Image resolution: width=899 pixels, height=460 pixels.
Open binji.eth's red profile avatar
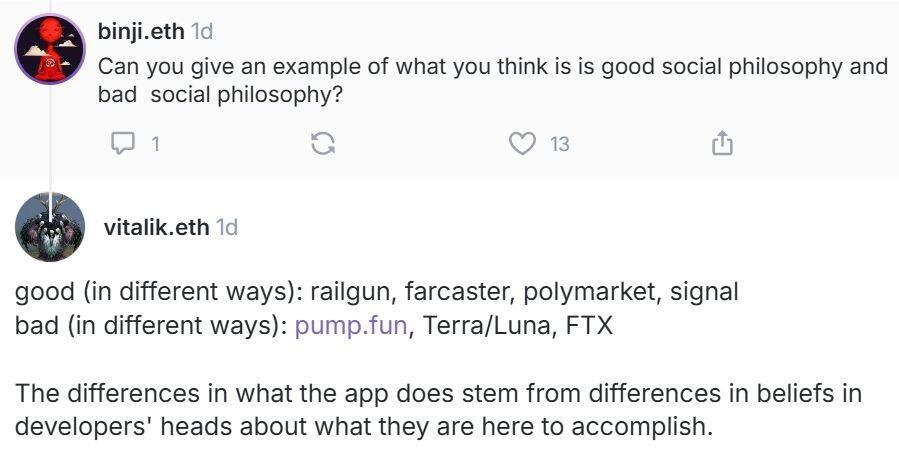50,49
